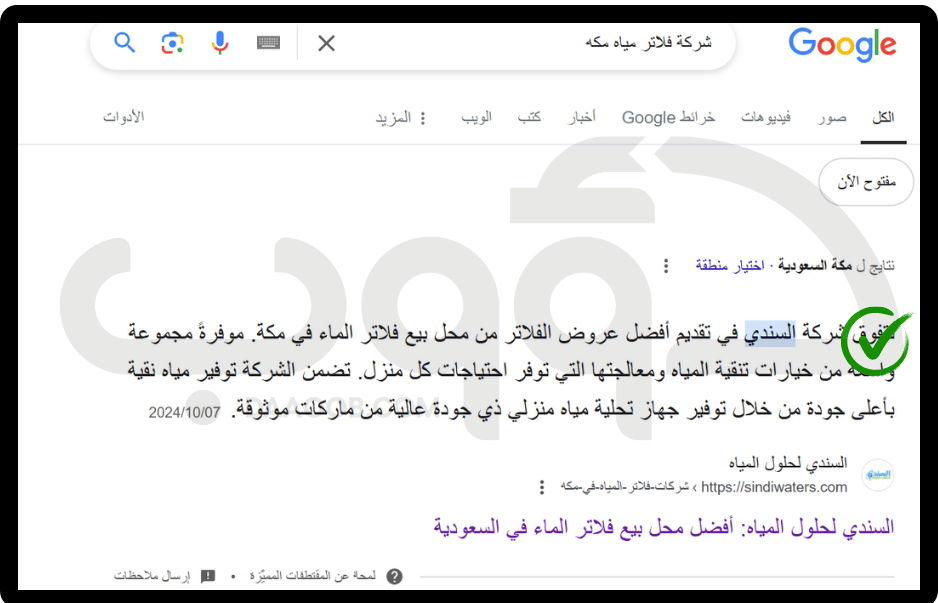Expand the 'المزيد' more options menu
The height and width of the screenshot is (603, 938).
tap(401, 118)
